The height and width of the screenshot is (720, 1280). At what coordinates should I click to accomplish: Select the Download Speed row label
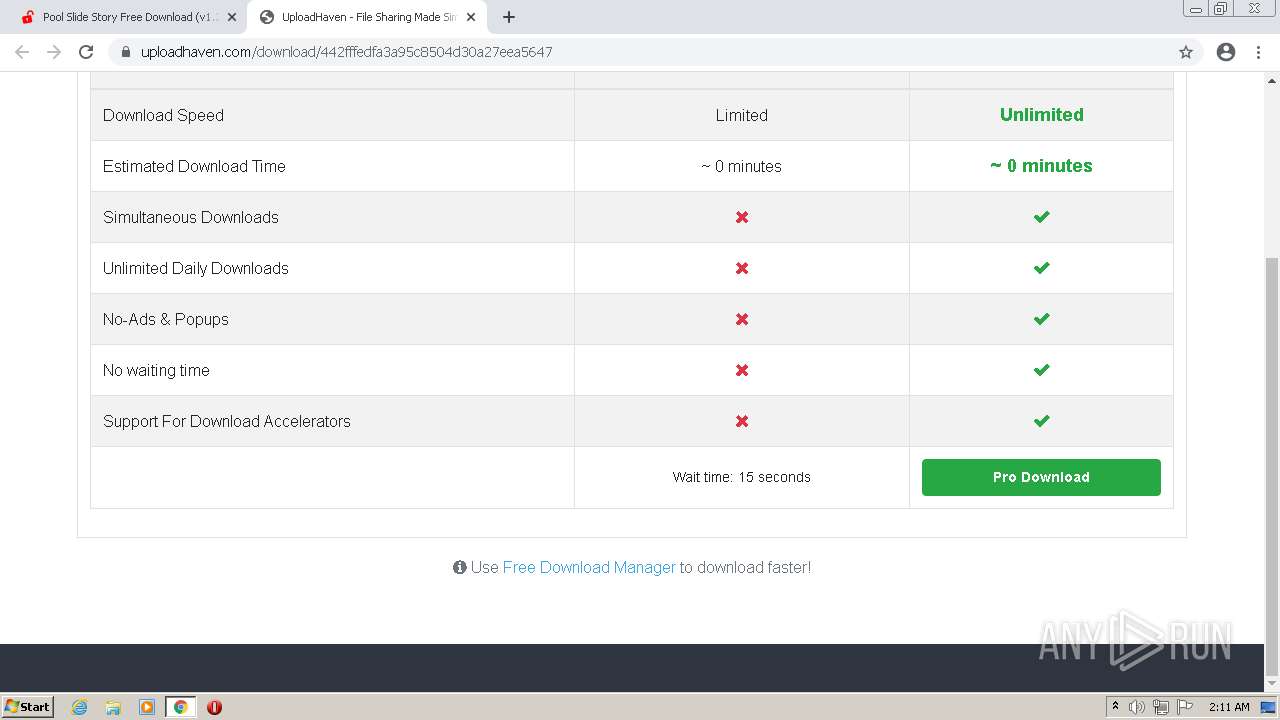[x=163, y=115]
